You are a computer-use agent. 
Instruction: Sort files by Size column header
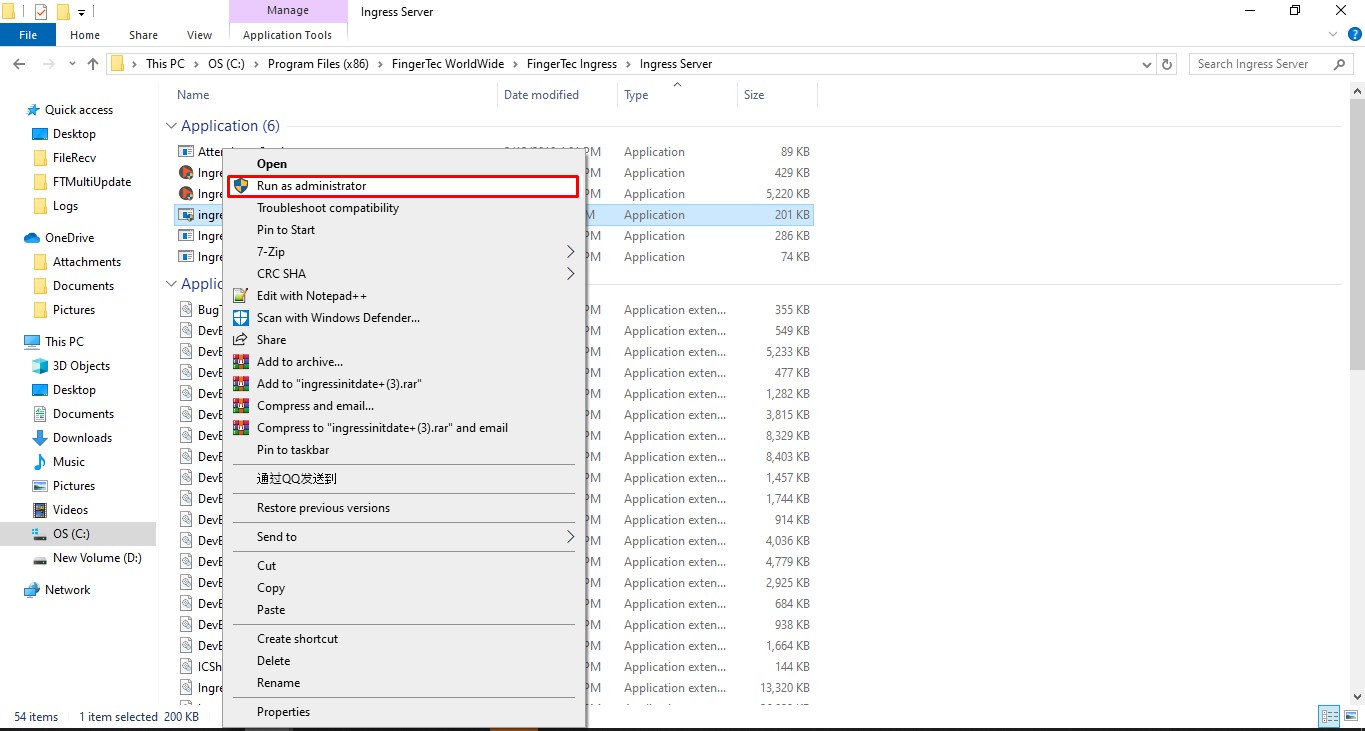click(754, 95)
